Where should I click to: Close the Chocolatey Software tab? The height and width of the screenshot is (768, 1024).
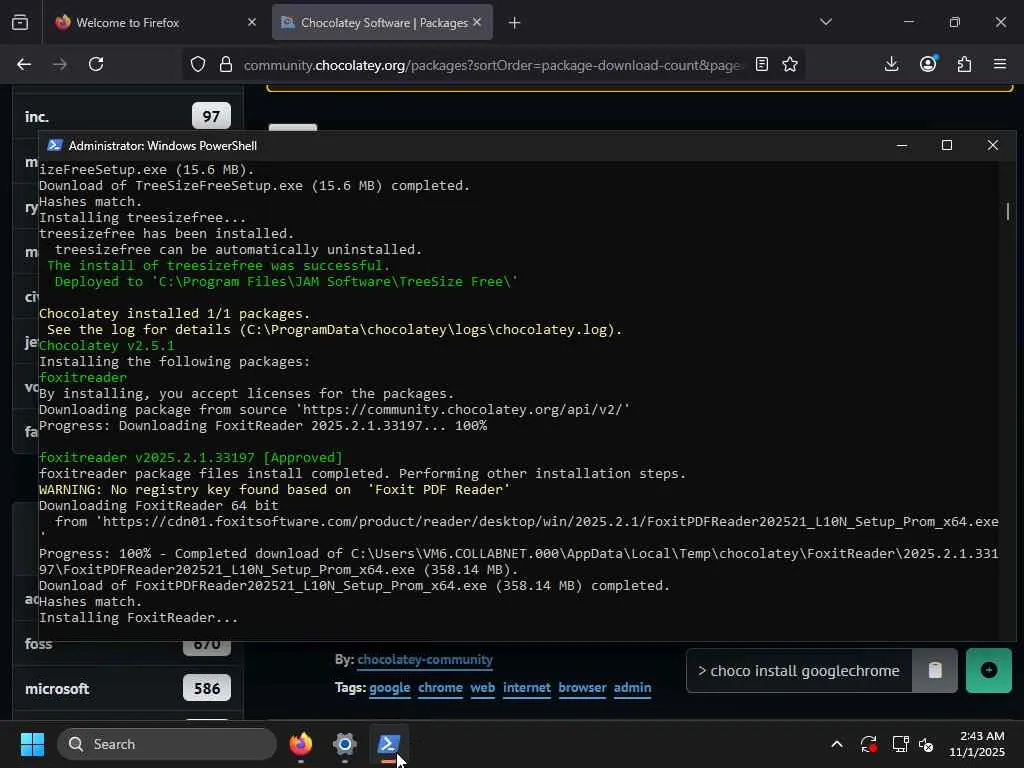(x=477, y=22)
